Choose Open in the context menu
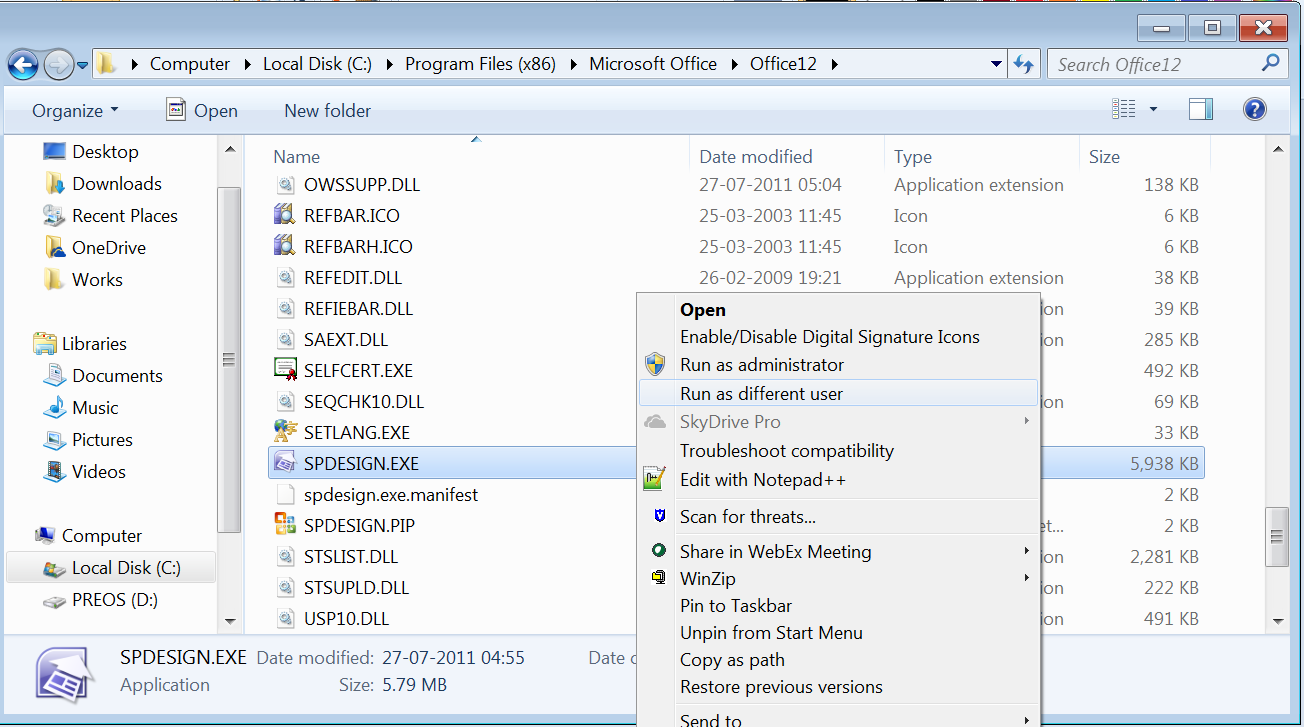This screenshot has width=1304, height=727. (x=703, y=310)
